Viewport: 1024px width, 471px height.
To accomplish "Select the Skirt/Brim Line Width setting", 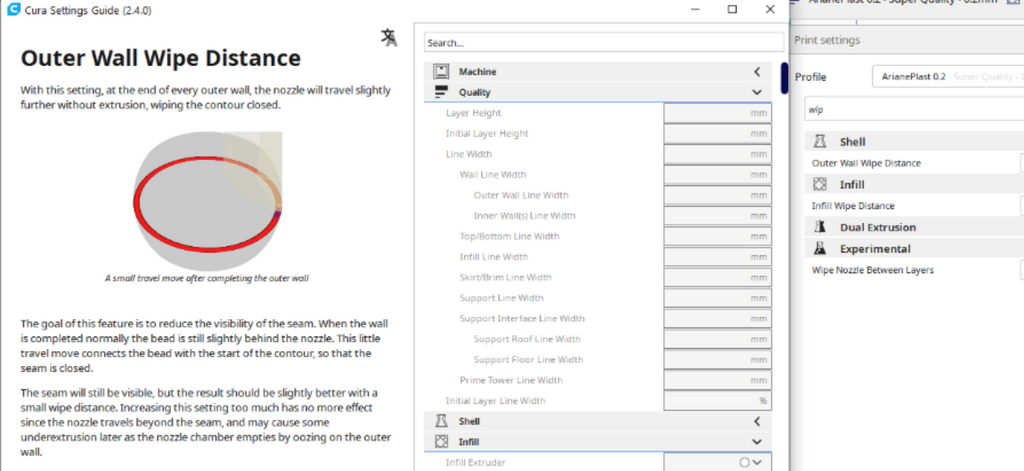I will 505,278.
